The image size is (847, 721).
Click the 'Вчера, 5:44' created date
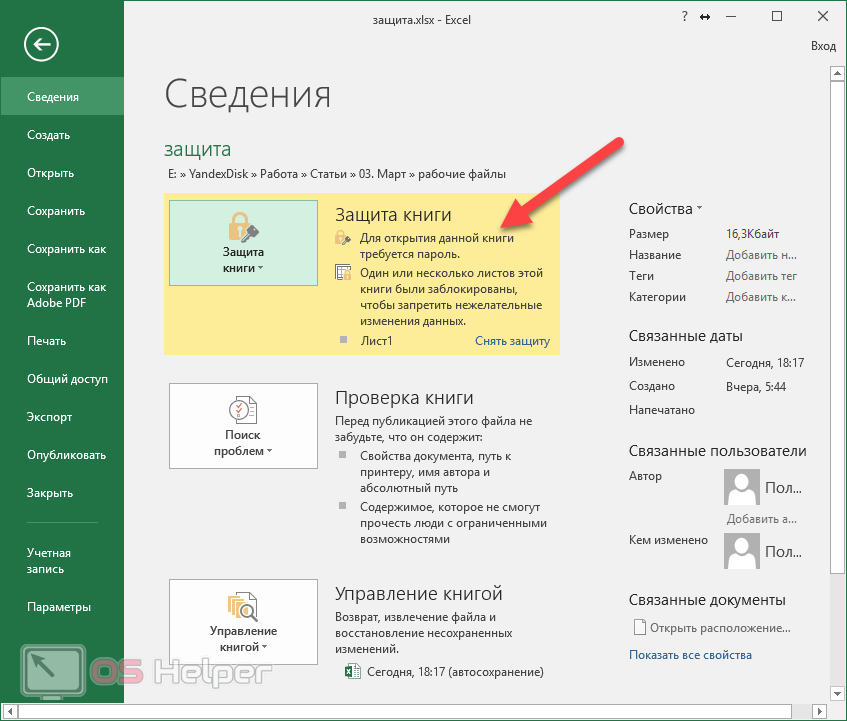[756, 387]
